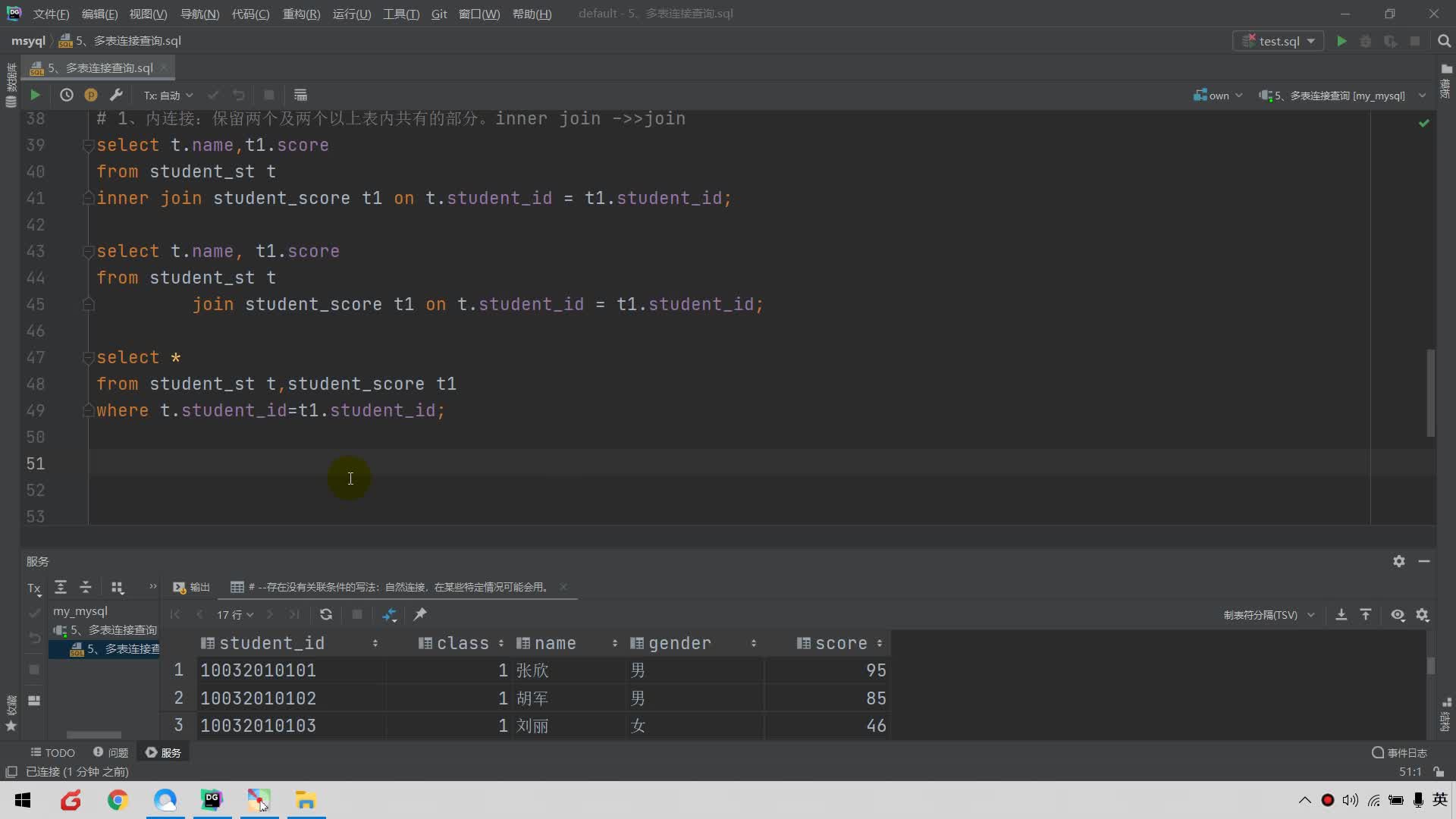Select cell 10032010102 in results

[291, 698]
